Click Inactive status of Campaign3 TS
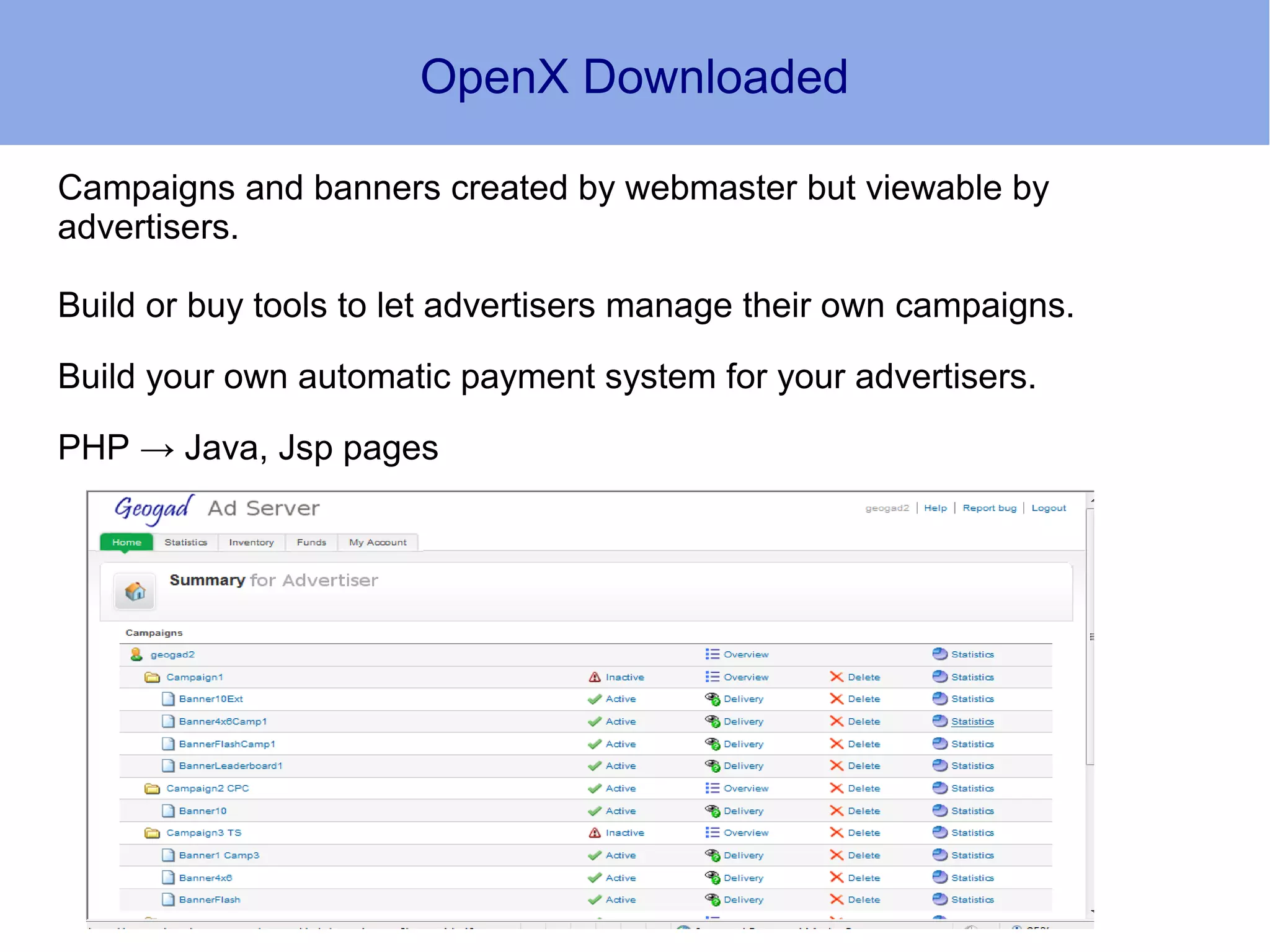 (625, 833)
